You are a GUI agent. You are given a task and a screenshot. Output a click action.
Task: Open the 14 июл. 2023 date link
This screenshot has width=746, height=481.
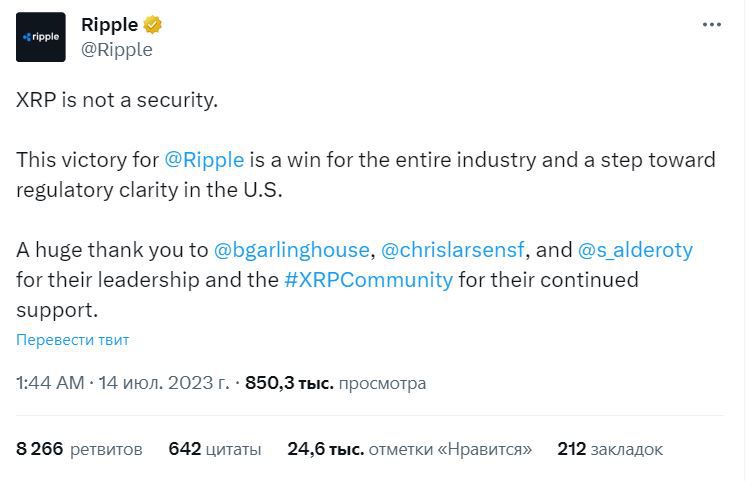(164, 383)
